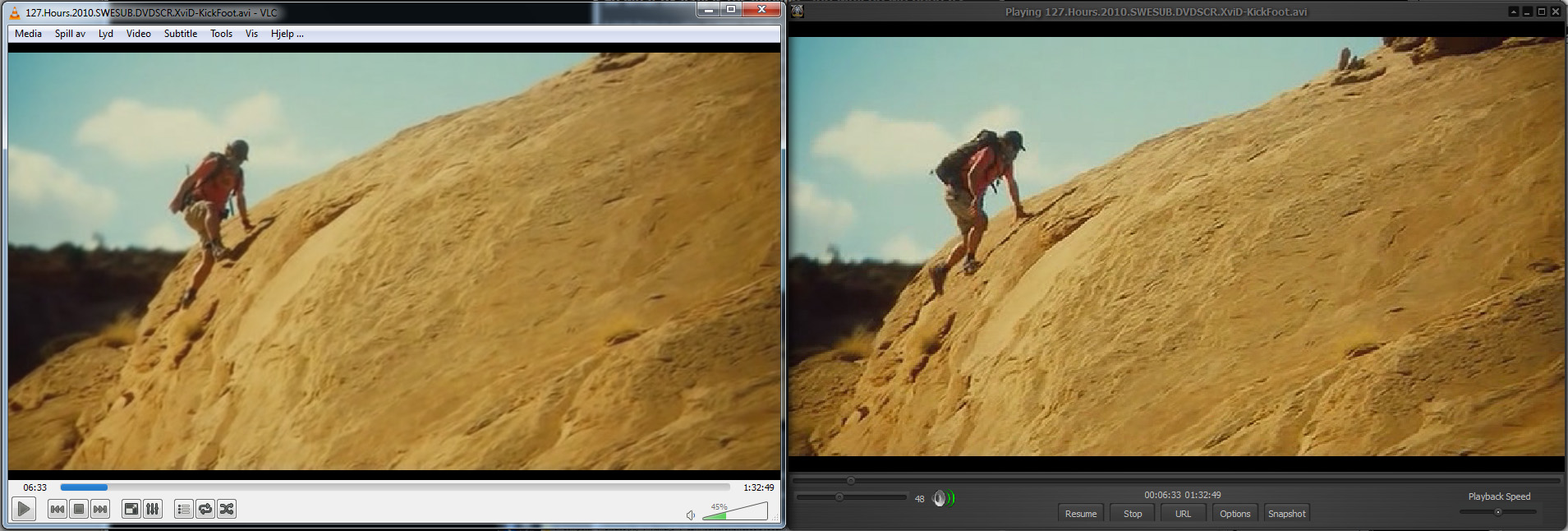The width and height of the screenshot is (1568, 531).
Task: Click the dark player volume value 48
Action: coord(920,499)
